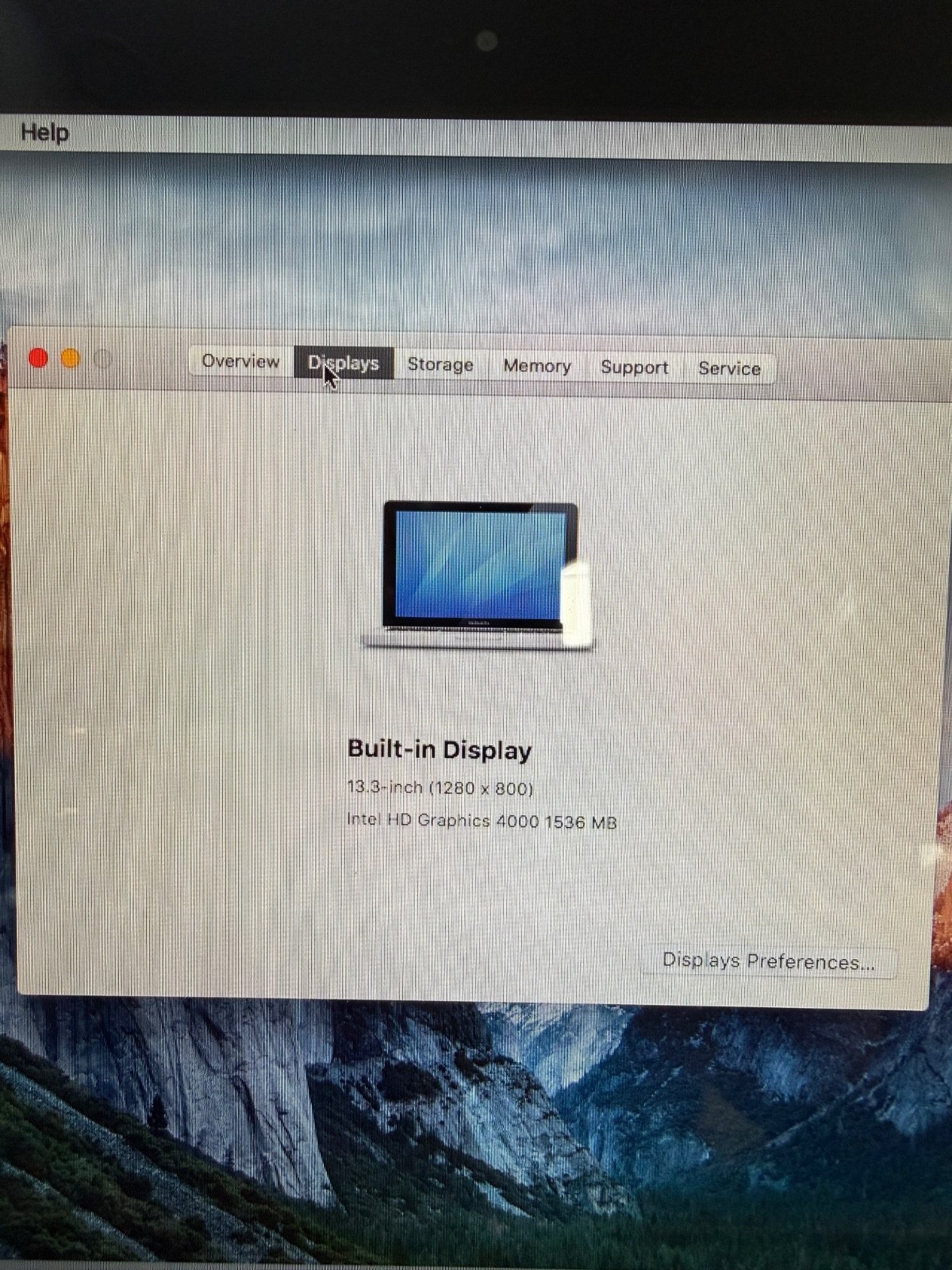This screenshot has width=952, height=1270.
Task: Close the About This Mac window
Action: click(37, 358)
